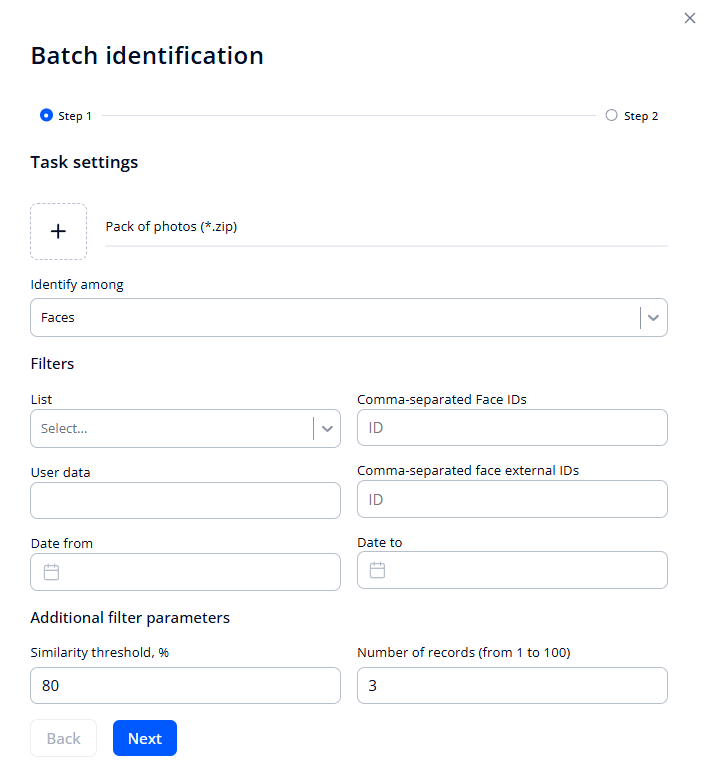Click the Similarity threshold field

(x=185, y=686)
